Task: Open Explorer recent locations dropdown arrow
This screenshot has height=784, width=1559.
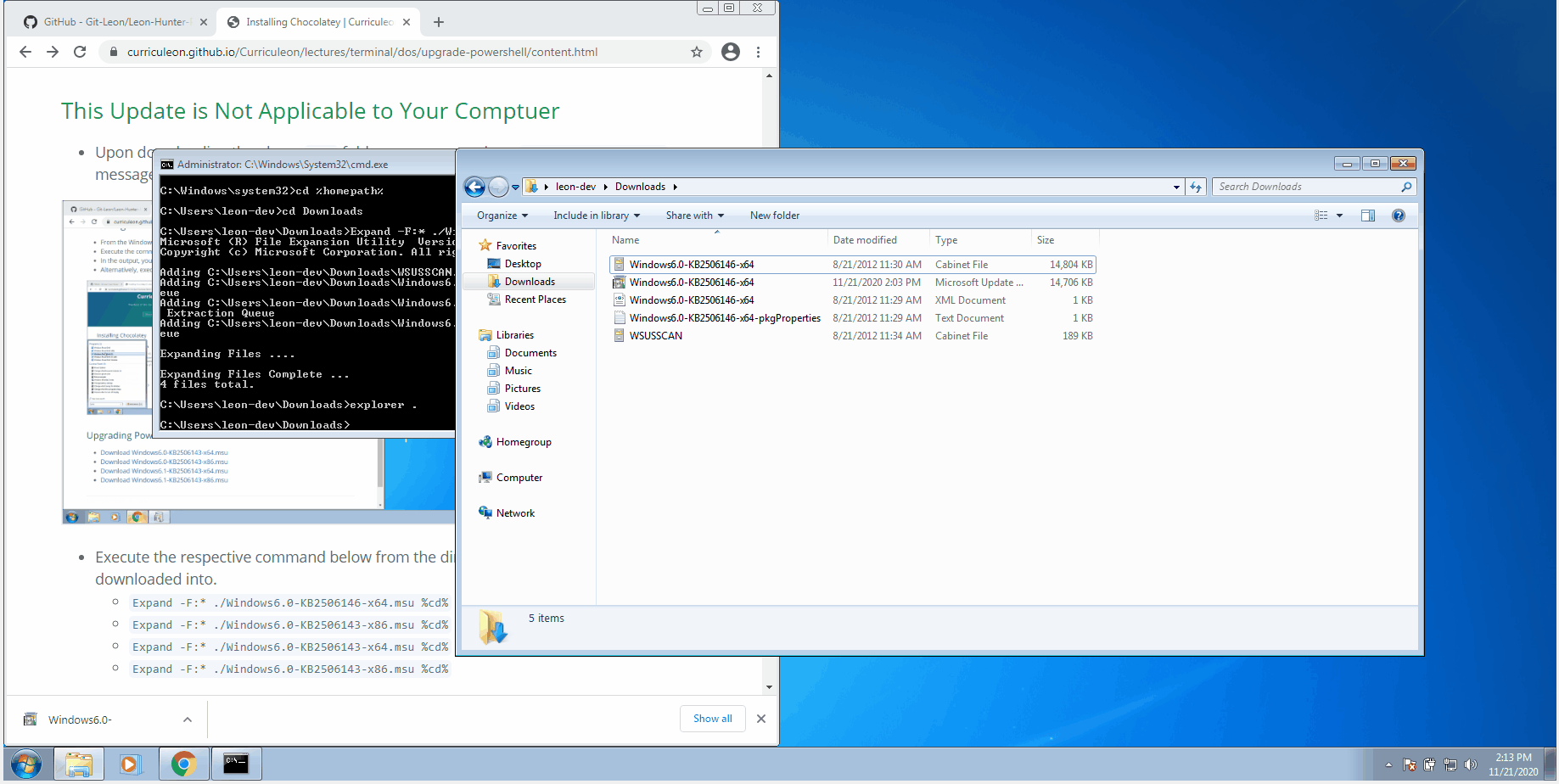Action: (x=515, y=188)
